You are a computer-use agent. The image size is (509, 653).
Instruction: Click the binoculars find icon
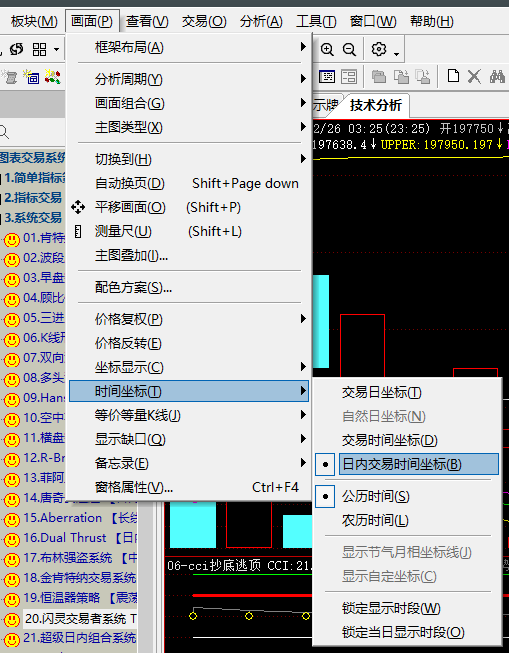click(497, 77)
